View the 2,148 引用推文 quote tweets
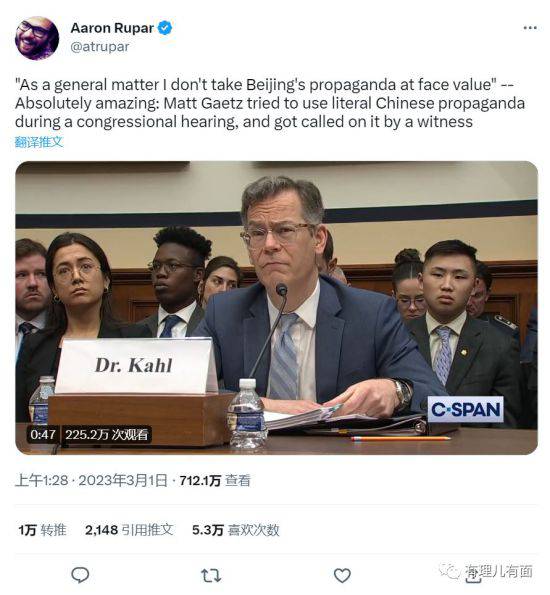 click(x=129, y=530)
